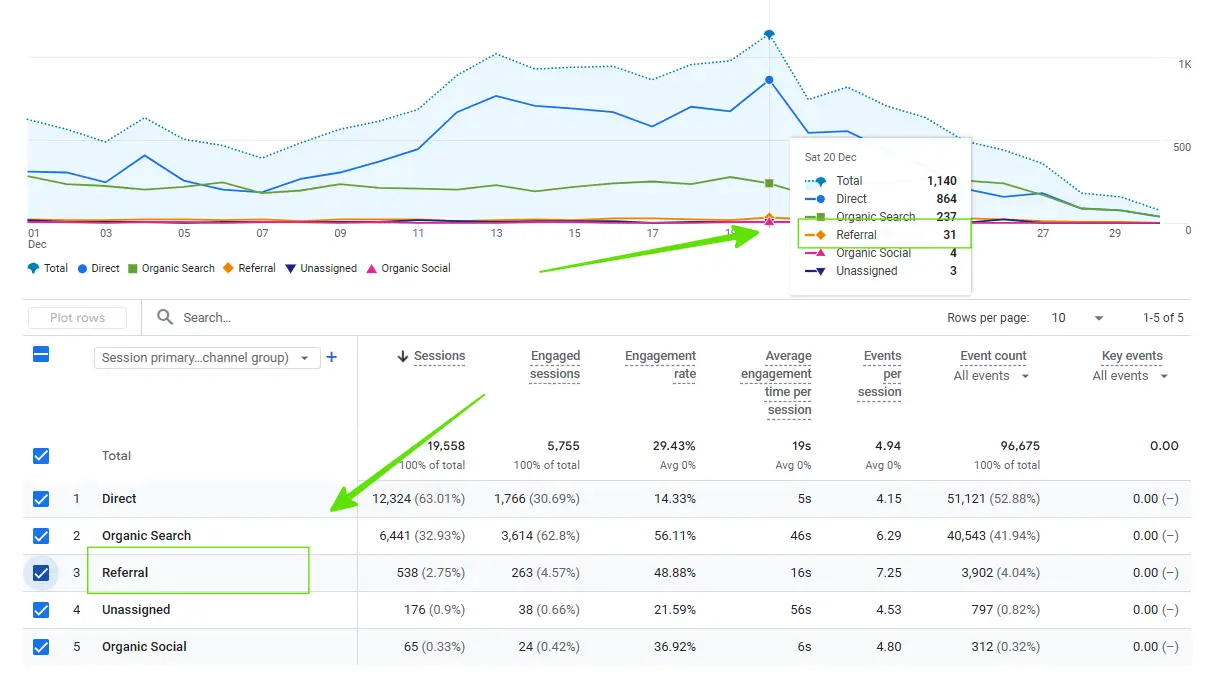Toggle the Total series in the chart legend

[x=46, y=268]
